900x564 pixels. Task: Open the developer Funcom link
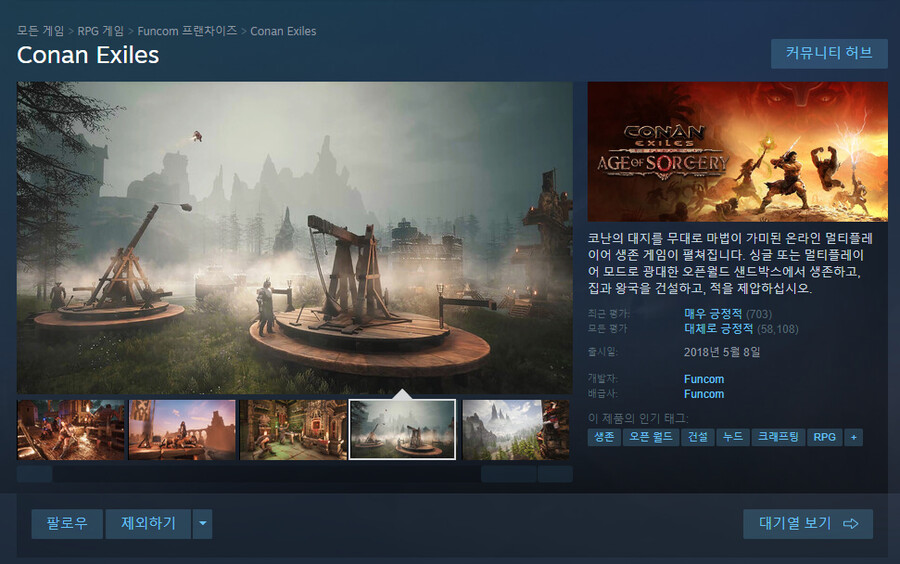[x=704, y=379]
